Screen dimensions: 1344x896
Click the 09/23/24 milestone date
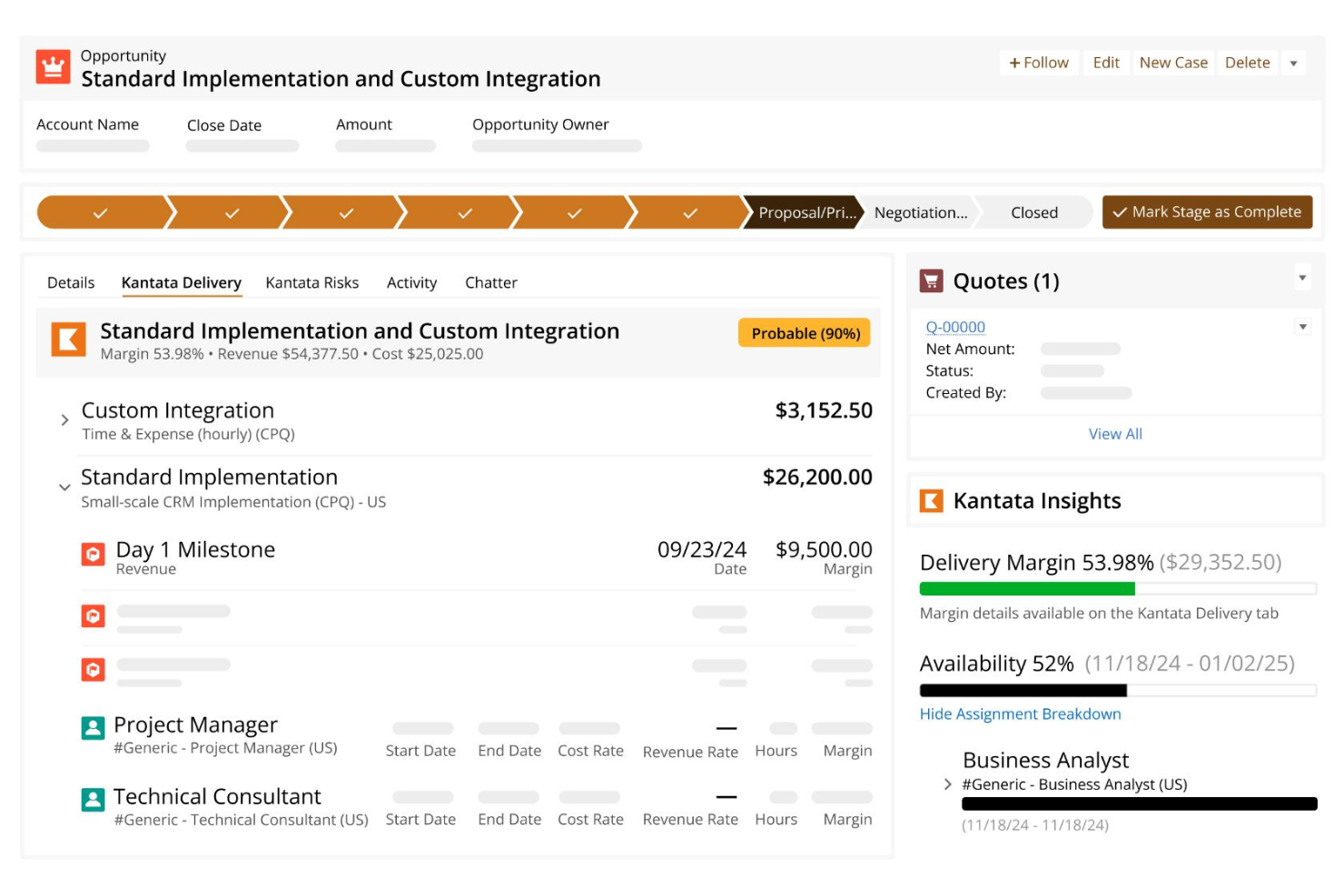coord(702,549)
